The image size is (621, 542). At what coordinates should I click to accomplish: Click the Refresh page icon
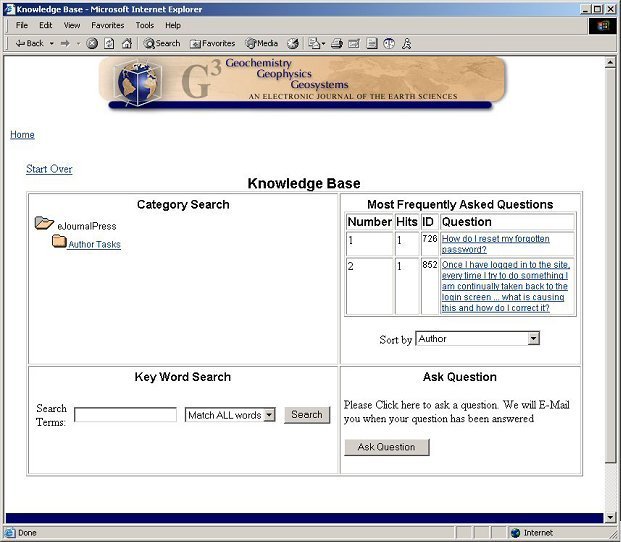[109, 43]
